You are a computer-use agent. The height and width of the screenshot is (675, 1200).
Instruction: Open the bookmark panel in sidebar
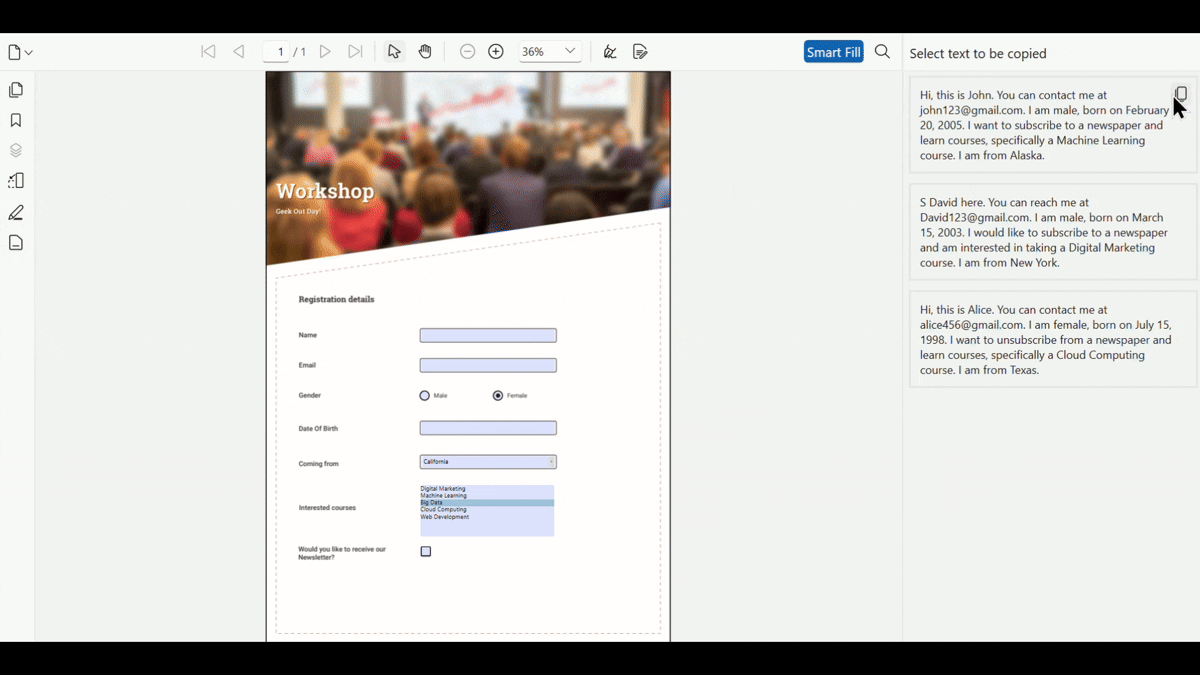click(x=16, y=120)
